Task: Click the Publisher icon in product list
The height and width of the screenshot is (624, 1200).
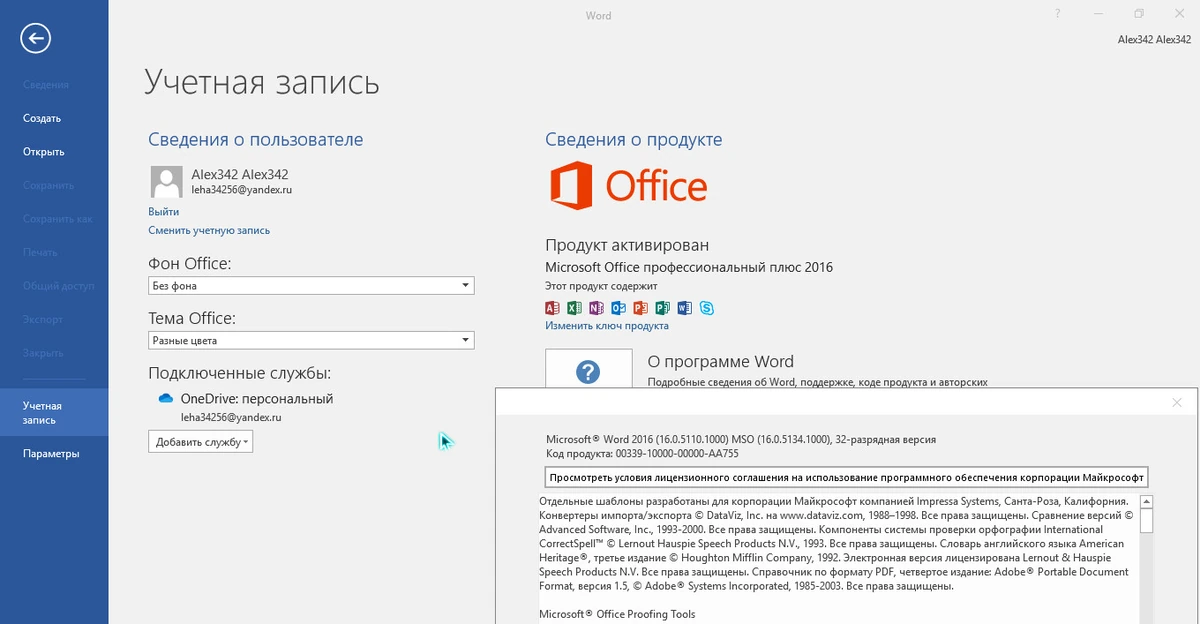Action: [662, 308]
